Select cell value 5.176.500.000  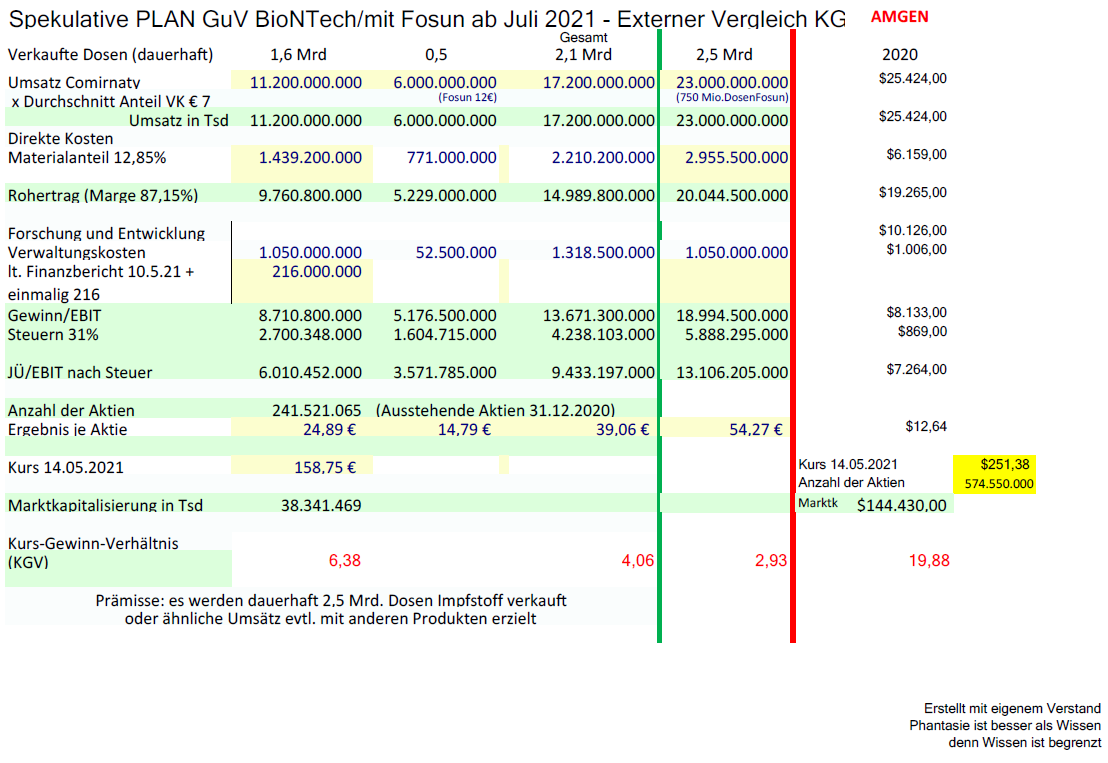click(444, 316)
